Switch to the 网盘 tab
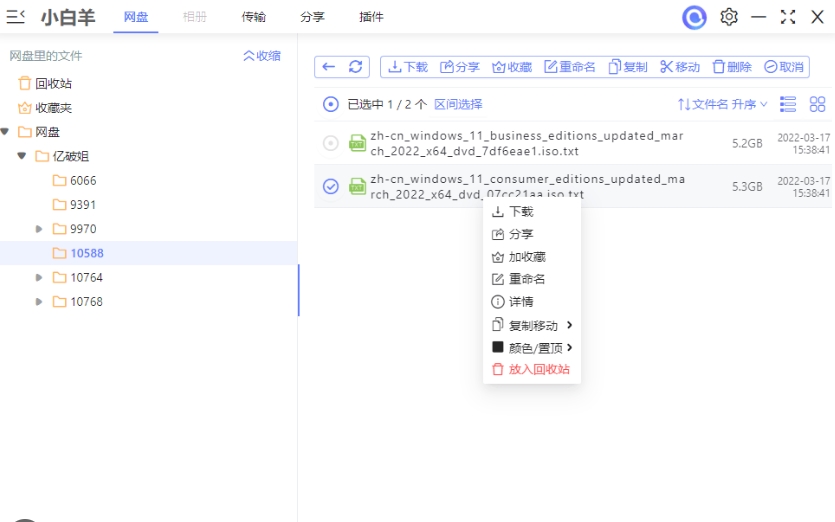Image resolution: width=835 pixels, height=522 pixels. [x=136, y=17]
